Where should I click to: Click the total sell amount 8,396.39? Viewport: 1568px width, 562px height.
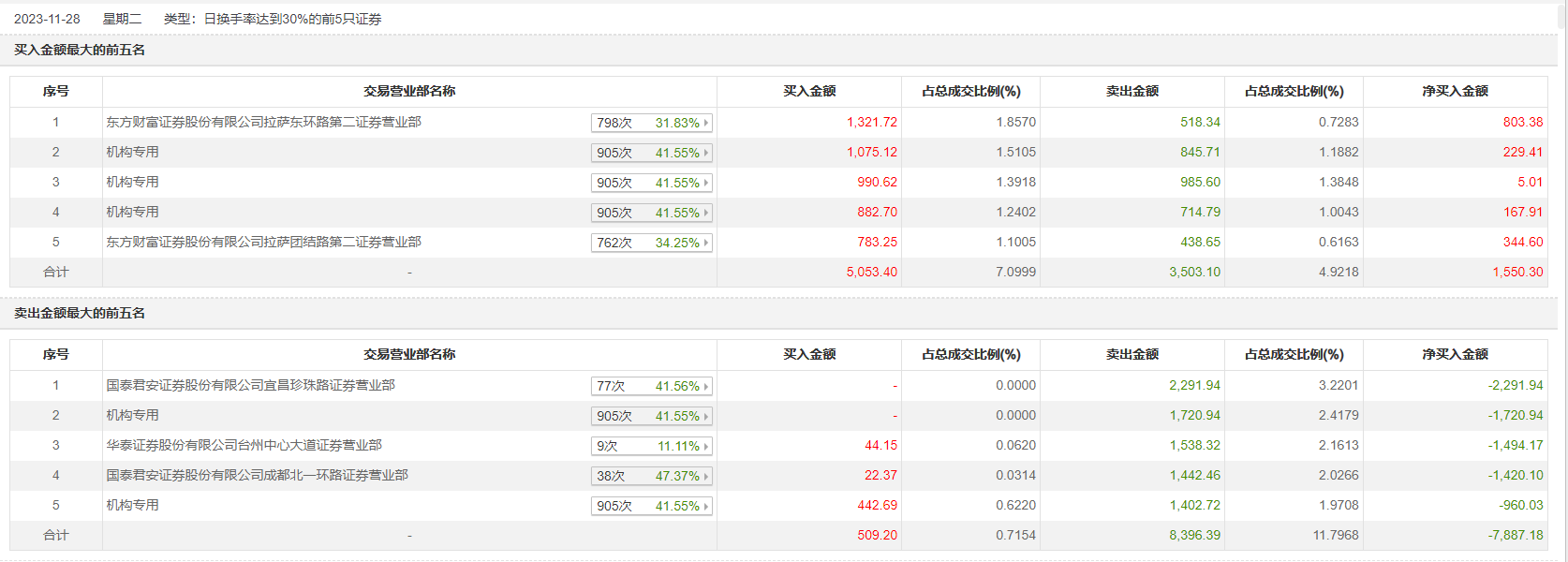point(1194,535)
